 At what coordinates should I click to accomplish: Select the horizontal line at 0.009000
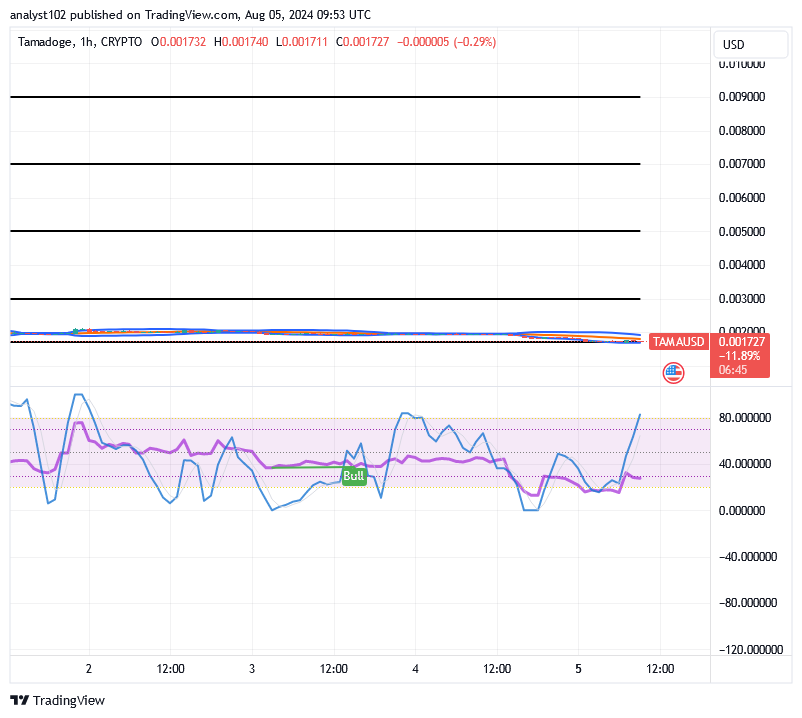tap(325, 97)
